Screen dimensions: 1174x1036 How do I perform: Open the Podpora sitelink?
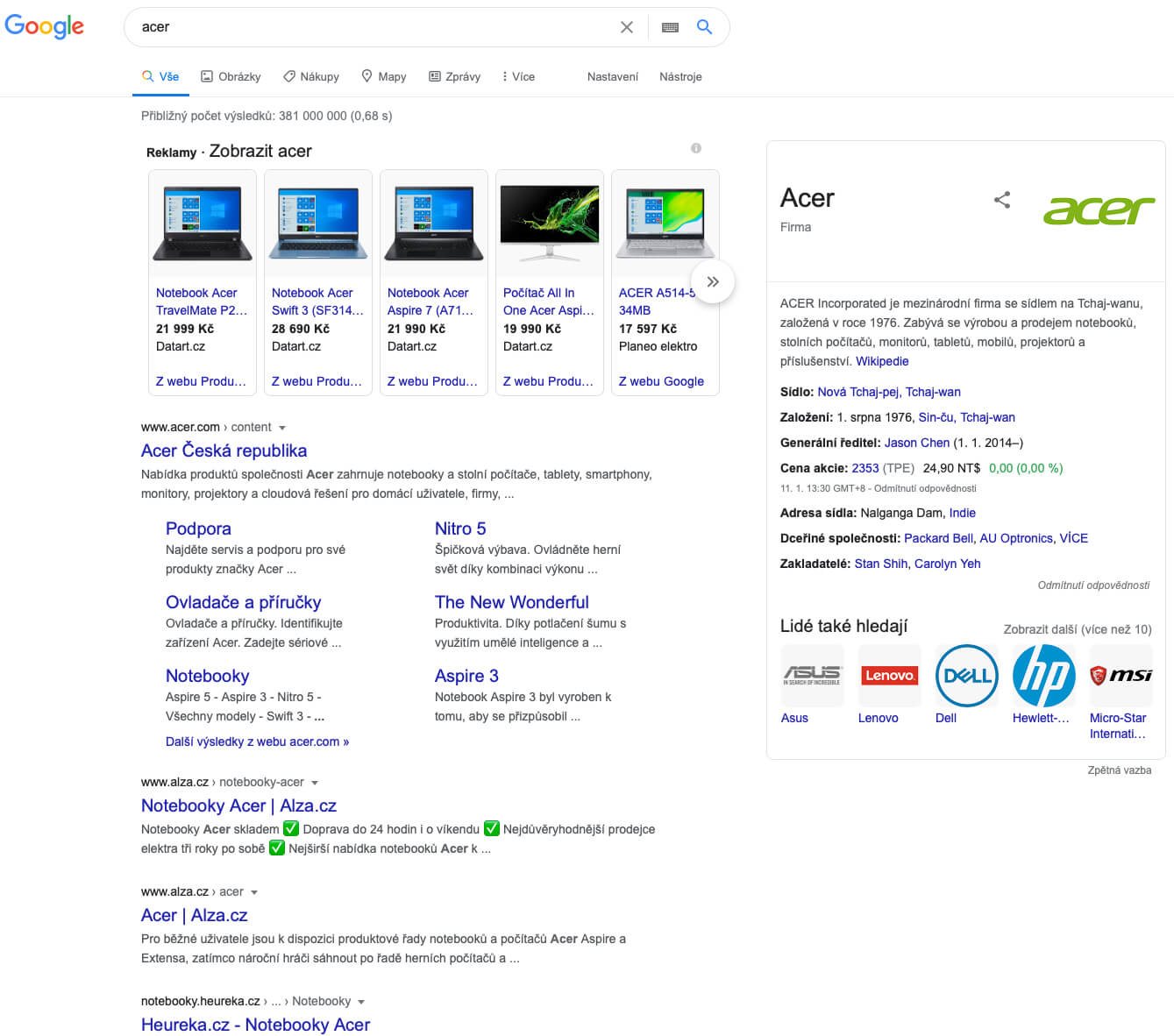tap(198, 529)
